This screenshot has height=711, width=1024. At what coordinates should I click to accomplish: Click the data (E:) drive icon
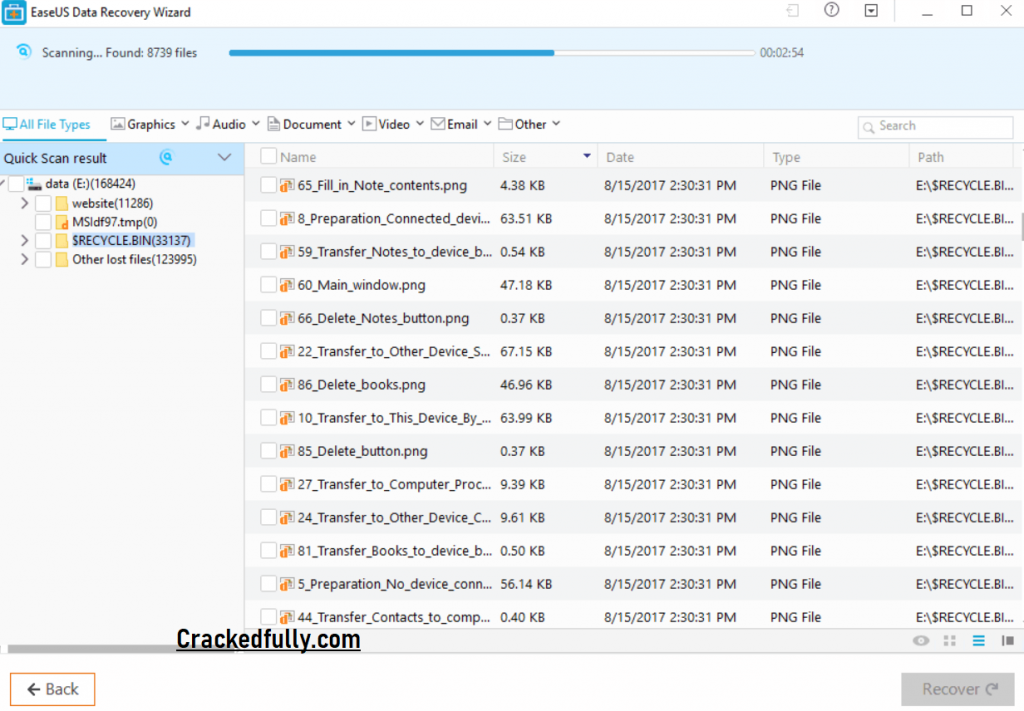pyautogui.click(x=34, y=184)
